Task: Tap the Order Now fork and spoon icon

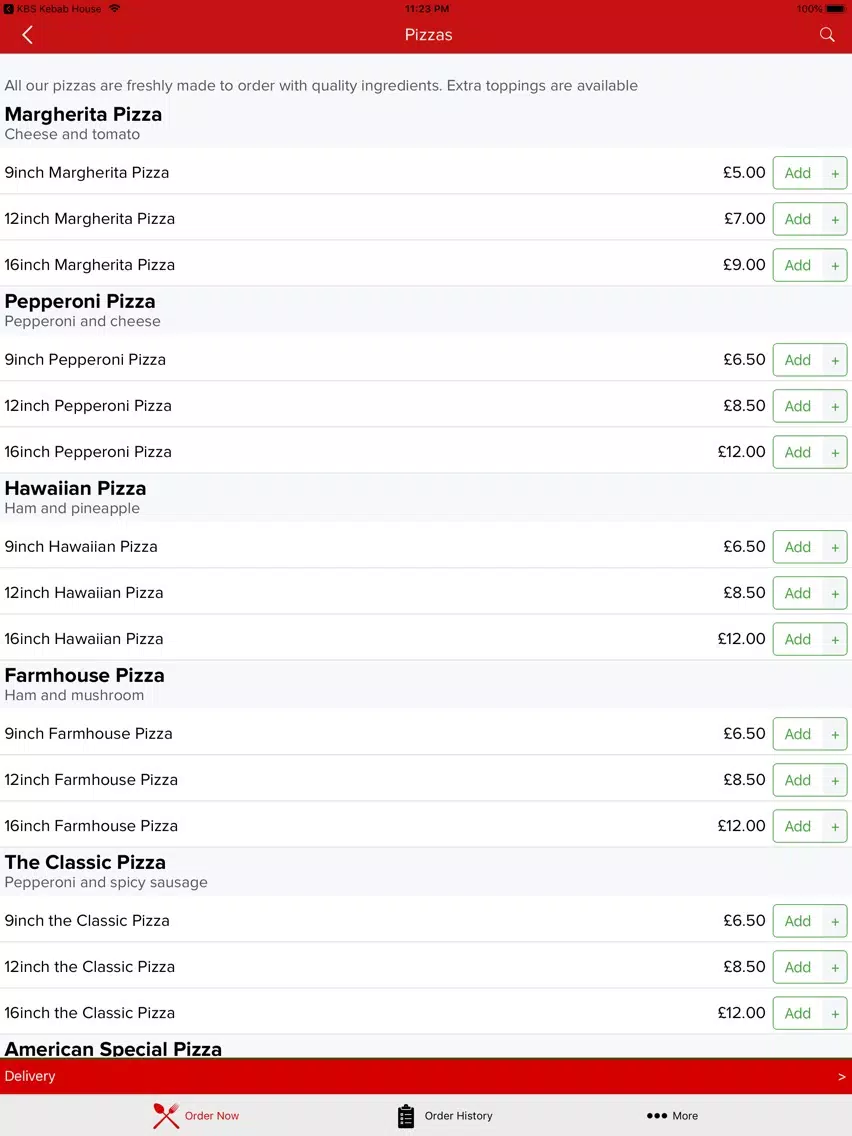Action: point(166,1116)
